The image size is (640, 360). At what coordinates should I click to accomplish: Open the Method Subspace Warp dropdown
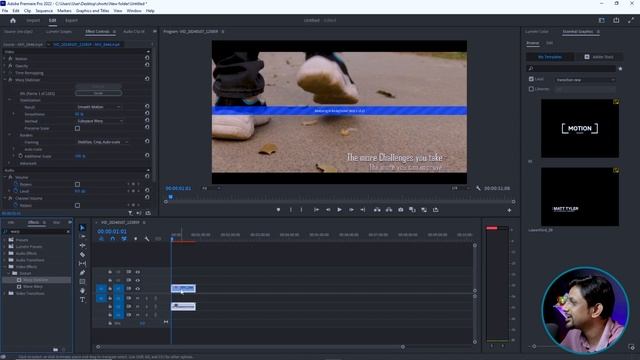click(100, 121)
